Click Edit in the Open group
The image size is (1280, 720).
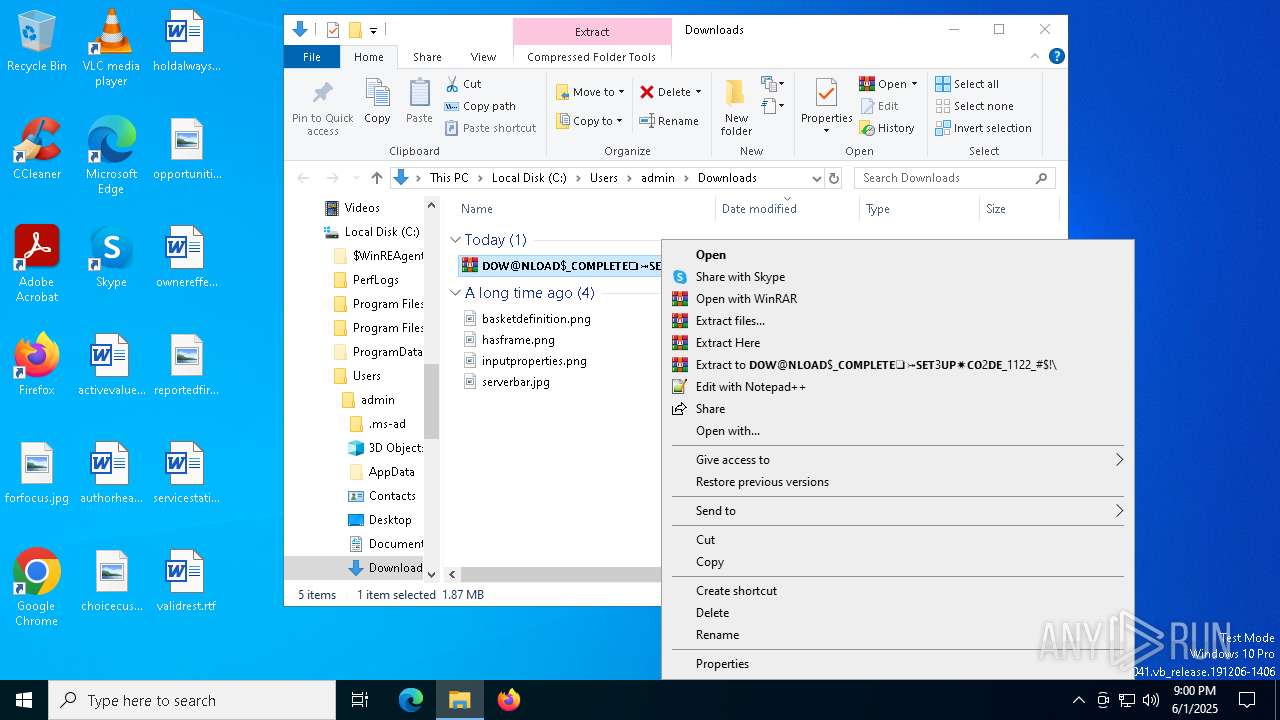click(x=879, y=106)
